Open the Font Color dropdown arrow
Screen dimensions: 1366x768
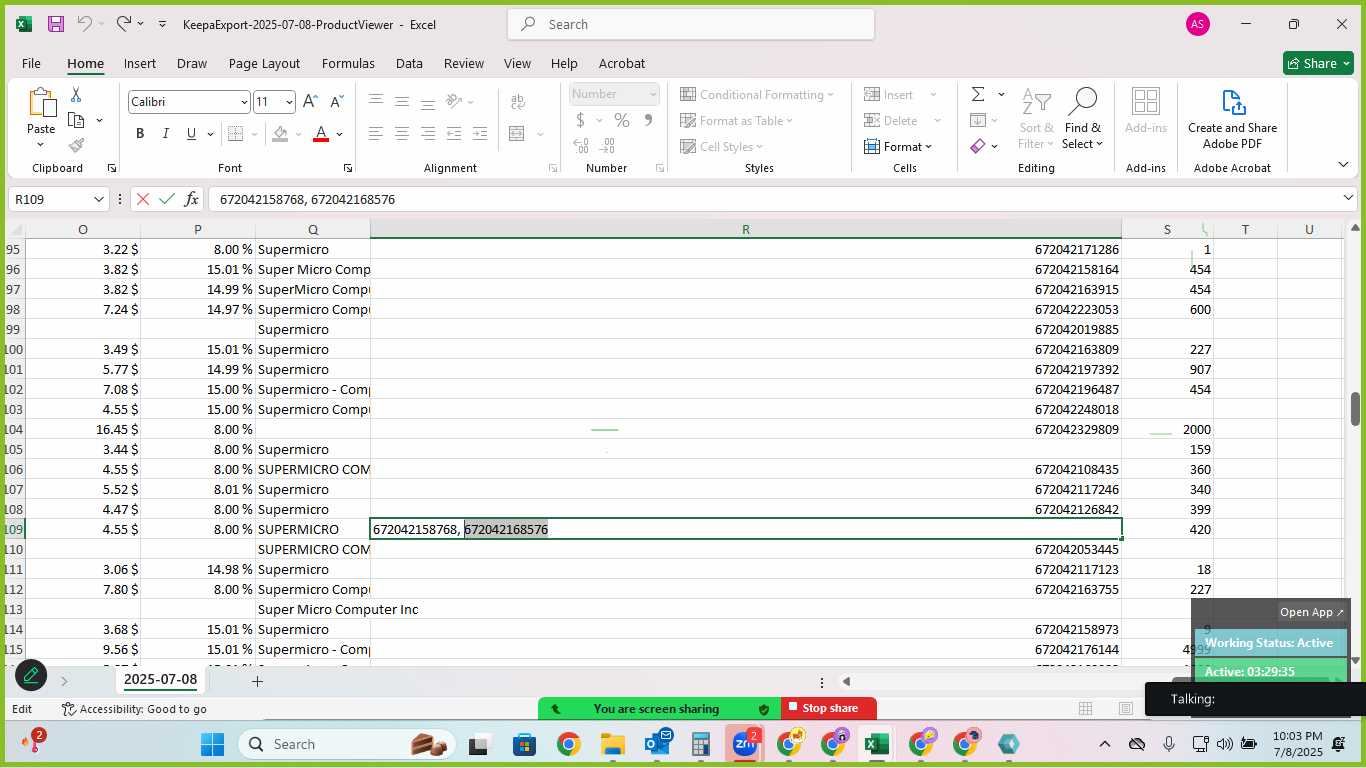(340, 133)
